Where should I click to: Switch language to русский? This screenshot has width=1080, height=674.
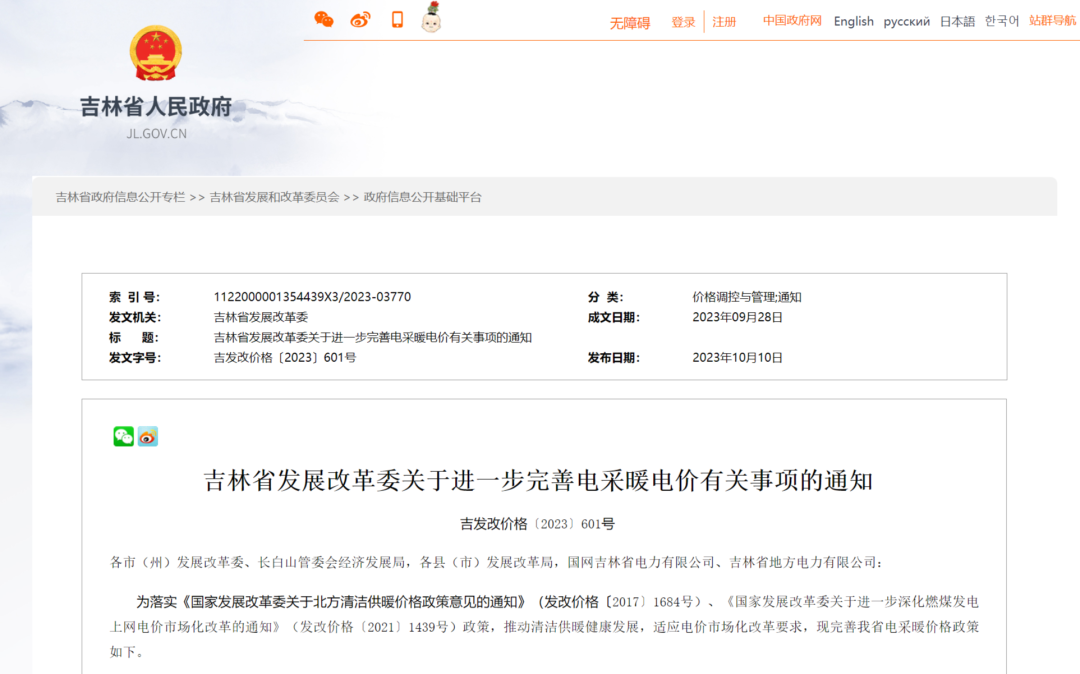[x=906, y=21]
